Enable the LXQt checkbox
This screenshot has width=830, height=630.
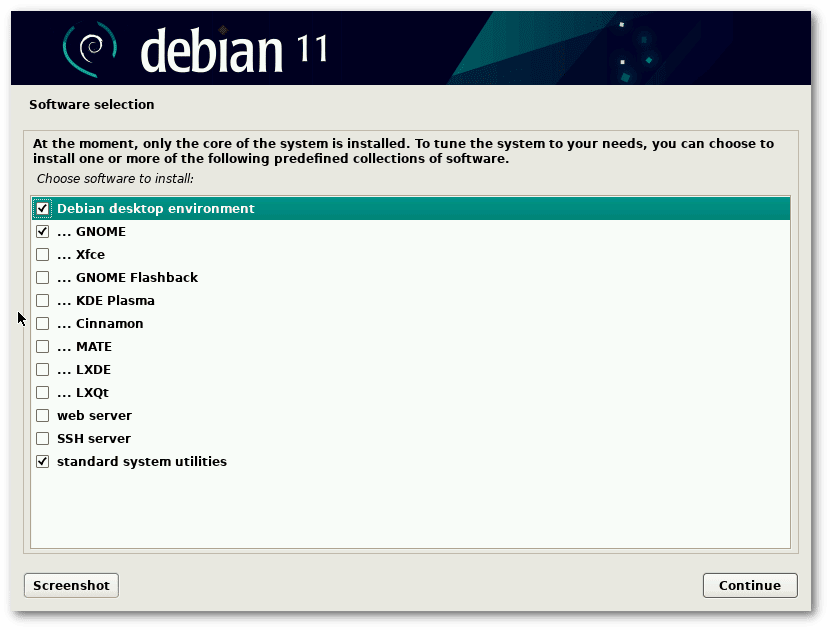pos(42,393)
